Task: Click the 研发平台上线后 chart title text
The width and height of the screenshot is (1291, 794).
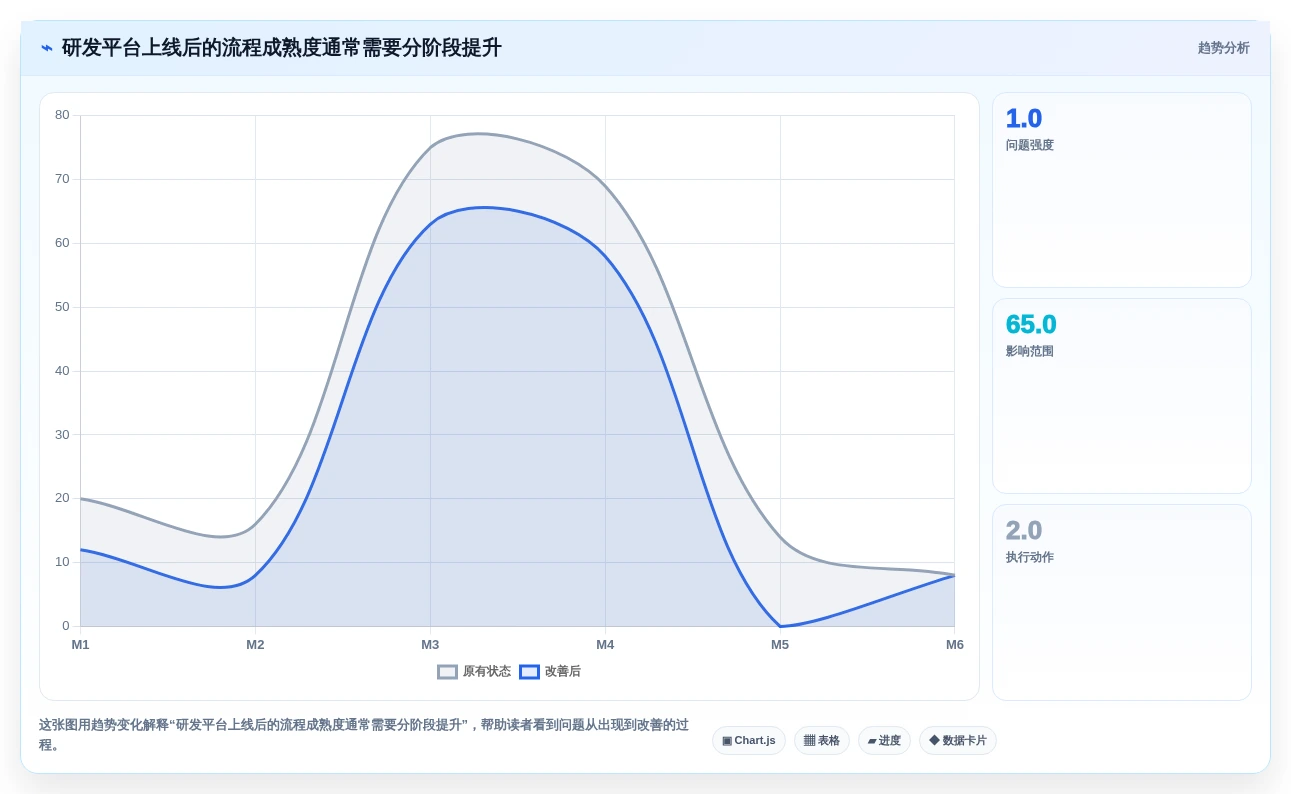Action: point(282,48)
